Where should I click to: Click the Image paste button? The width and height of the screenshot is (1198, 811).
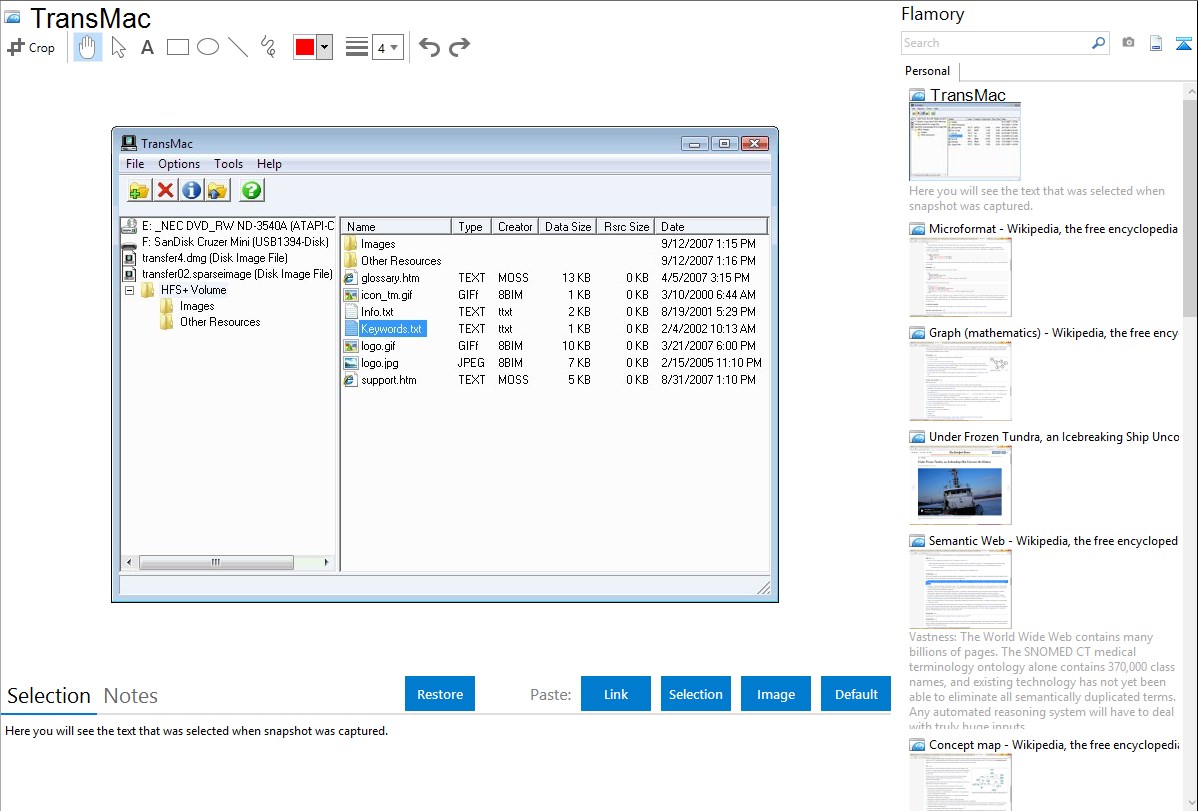click(776, 694)
